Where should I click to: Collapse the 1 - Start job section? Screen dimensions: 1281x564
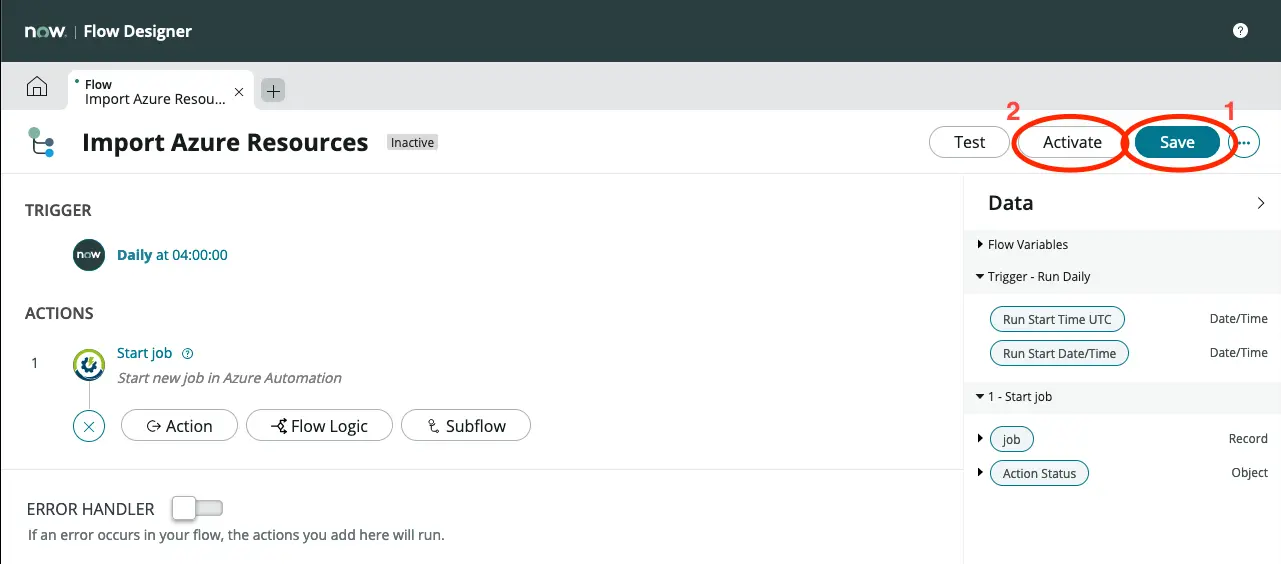click(x=980, y=397)
